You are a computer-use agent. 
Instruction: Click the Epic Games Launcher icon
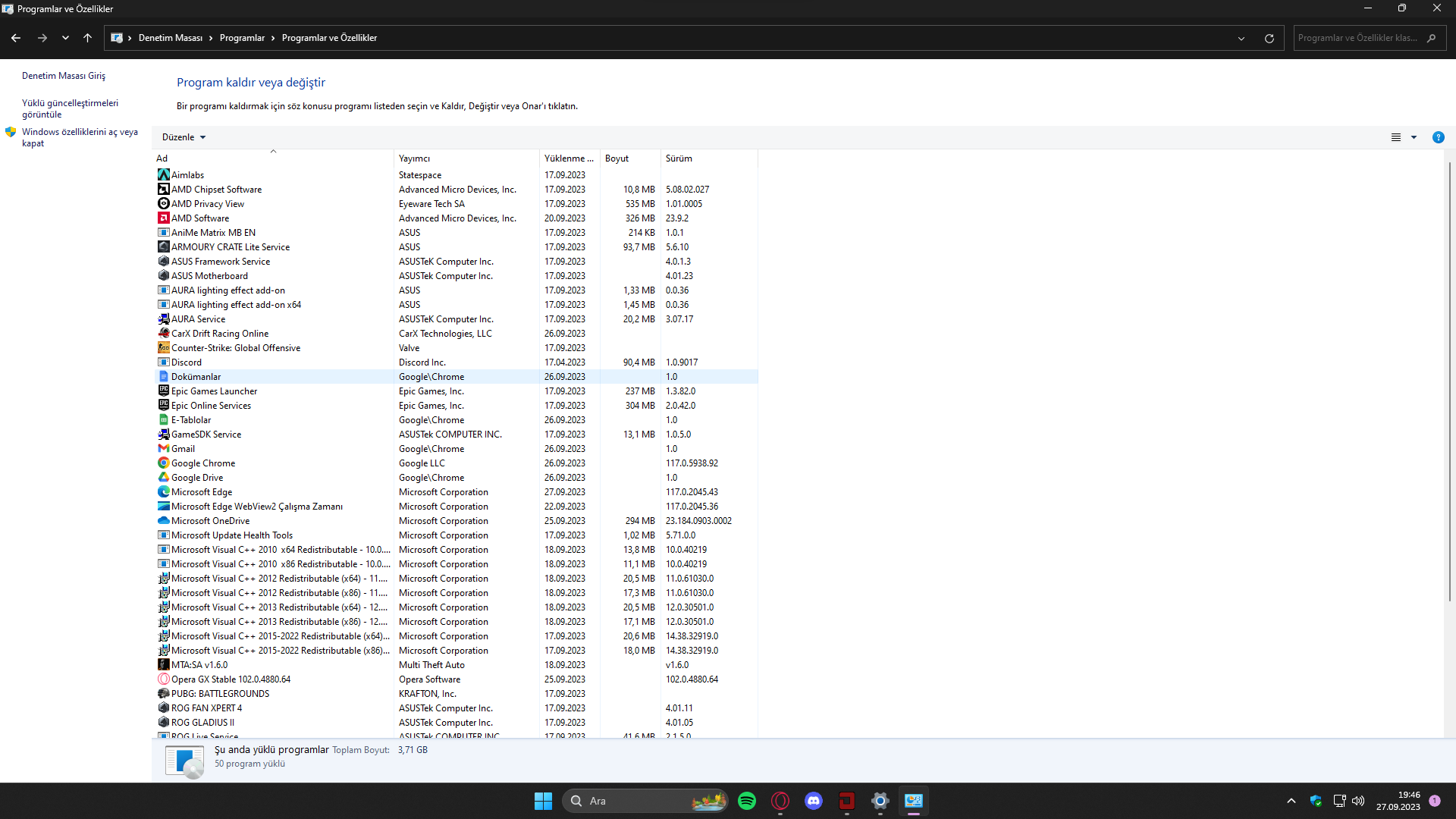(x=163, y=391)
